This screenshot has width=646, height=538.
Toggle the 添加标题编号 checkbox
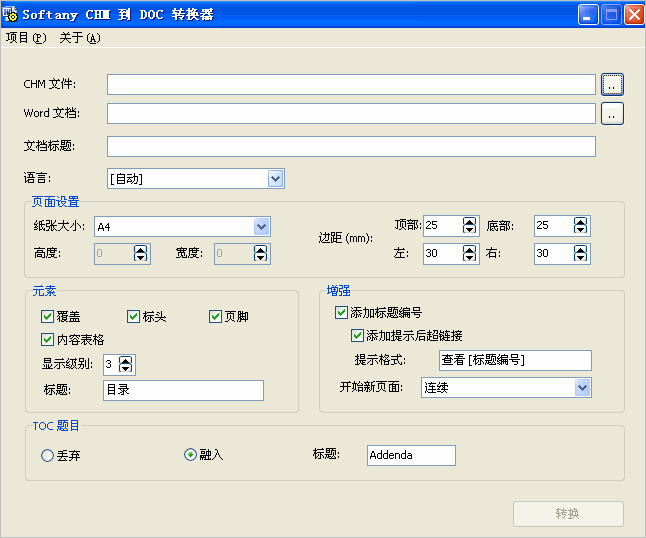pyautogui.click(x=341, y=312)
